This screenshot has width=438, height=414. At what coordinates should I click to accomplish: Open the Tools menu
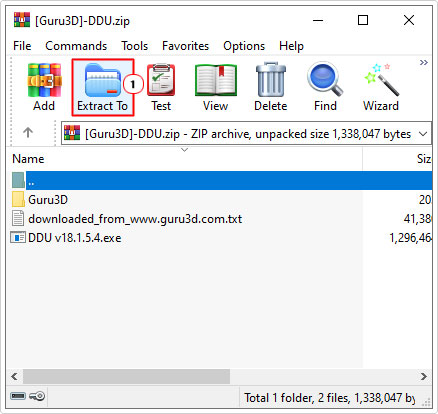coord(134,46)
